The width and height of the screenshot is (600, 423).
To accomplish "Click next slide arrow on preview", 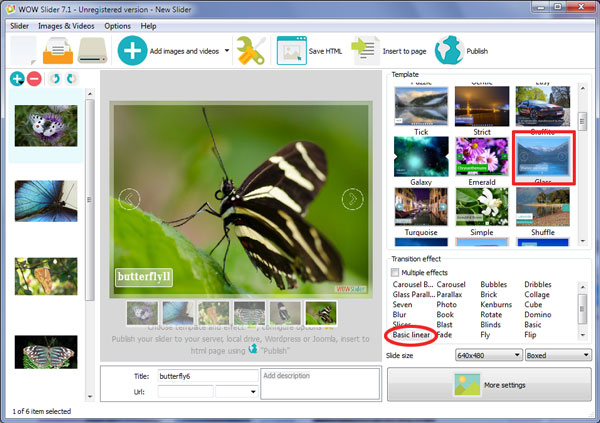I will coord(352,199).
